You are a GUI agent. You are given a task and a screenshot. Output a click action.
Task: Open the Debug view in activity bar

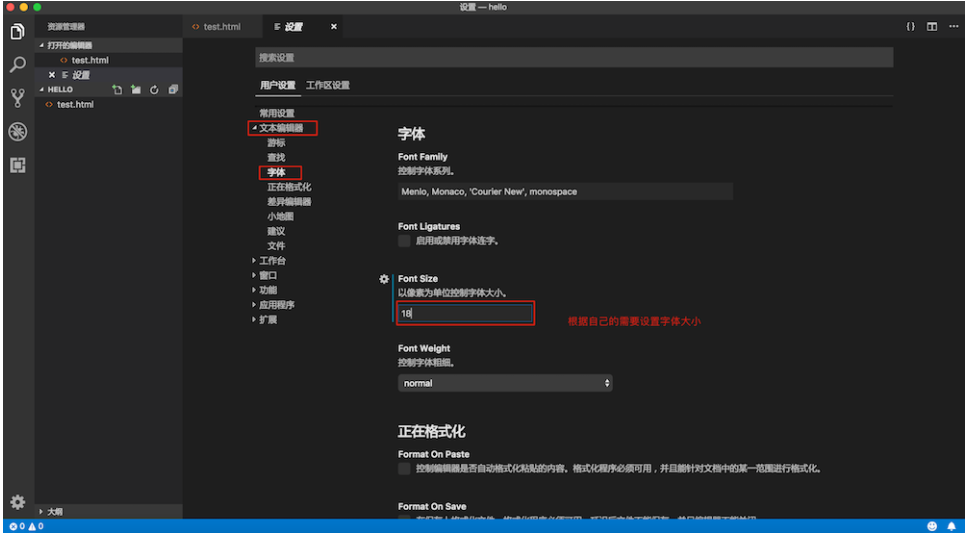point(18,131)
